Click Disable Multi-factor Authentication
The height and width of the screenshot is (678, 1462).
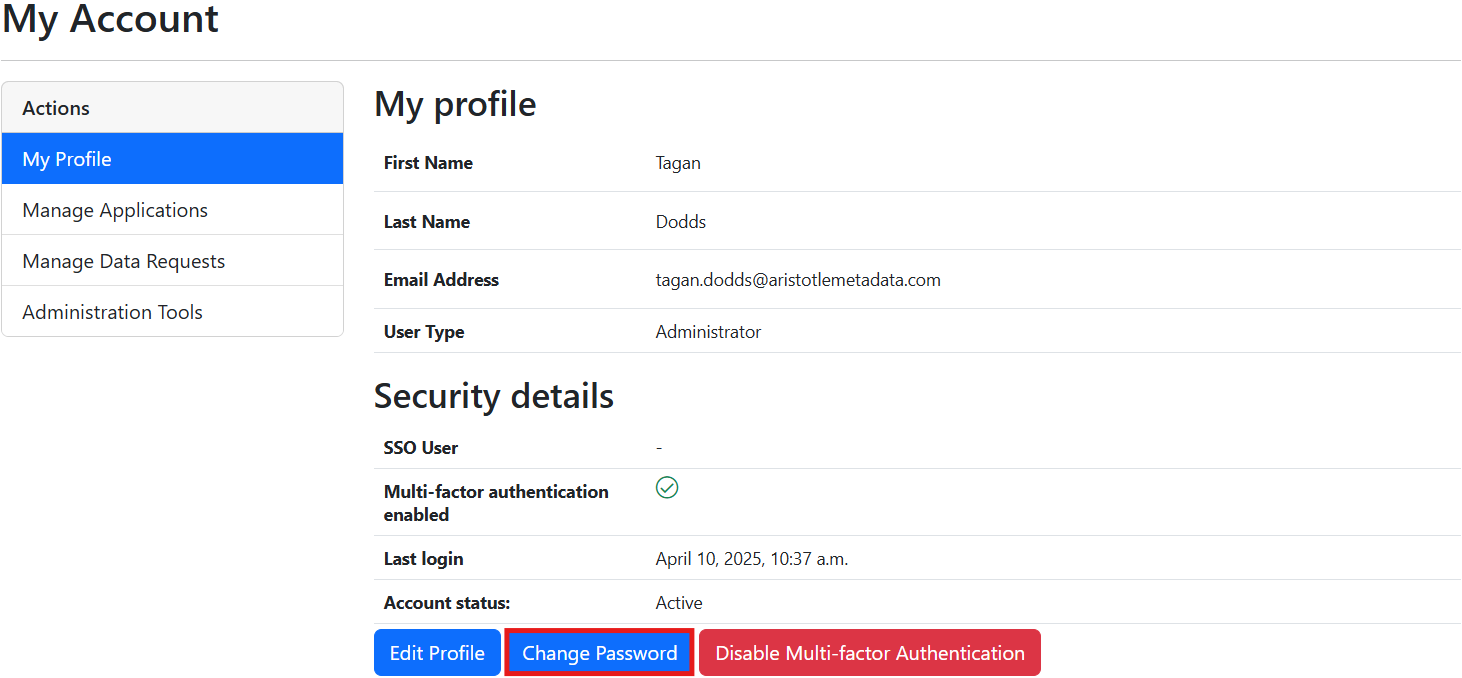coord(869,653)
